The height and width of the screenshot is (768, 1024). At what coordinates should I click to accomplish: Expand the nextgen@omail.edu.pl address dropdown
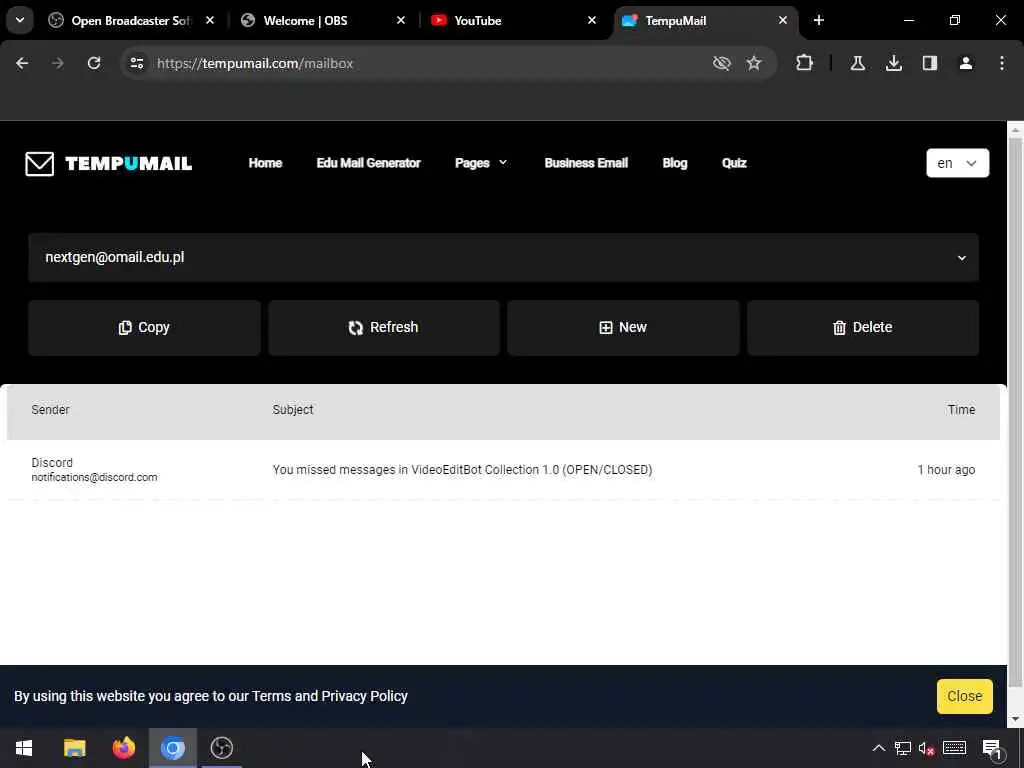pos(503,257)
